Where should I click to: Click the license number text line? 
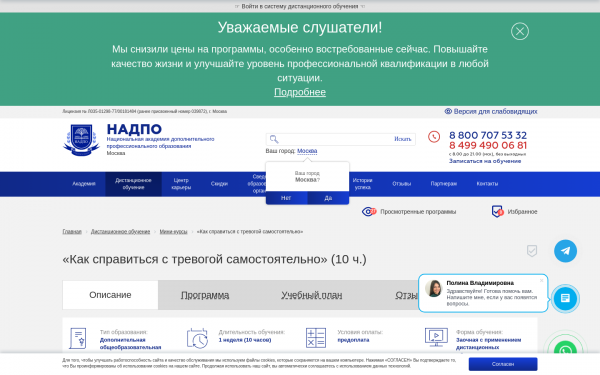(x=145, y=111)
